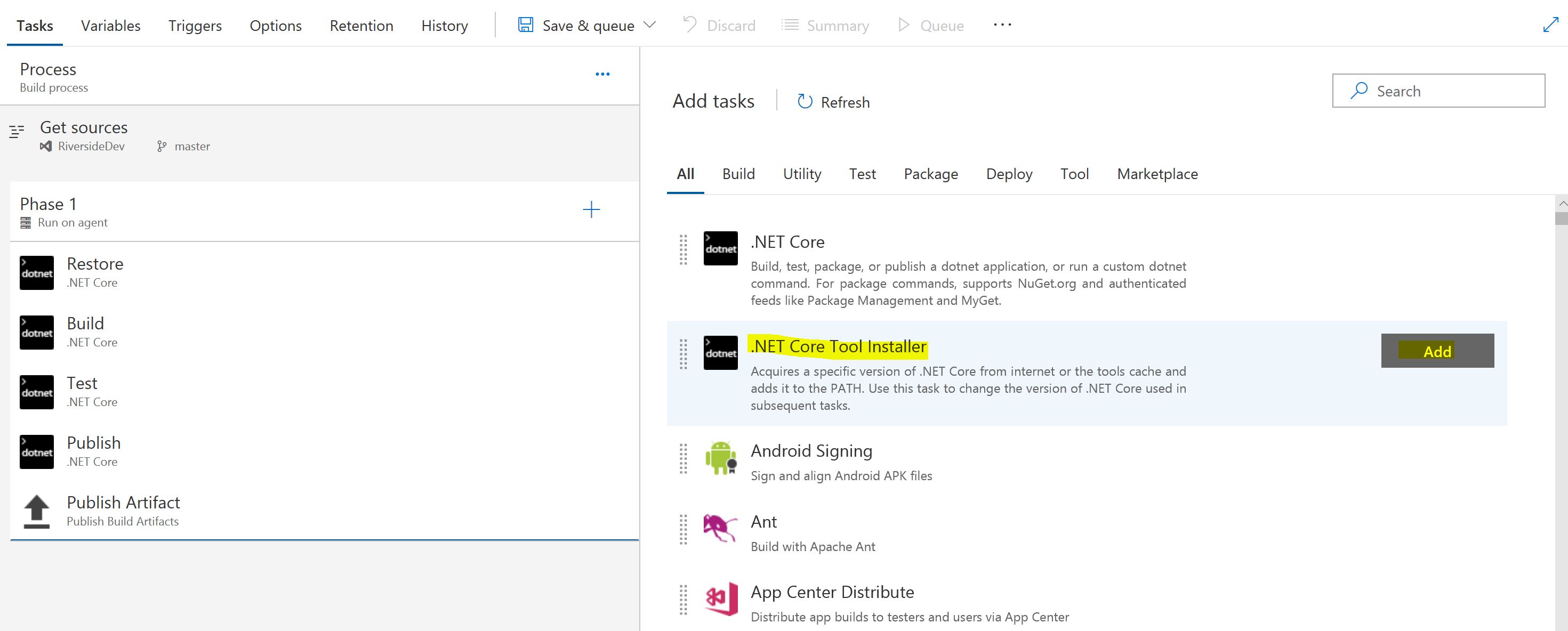Click the App Center Distribute icon

tap(721, 600)
